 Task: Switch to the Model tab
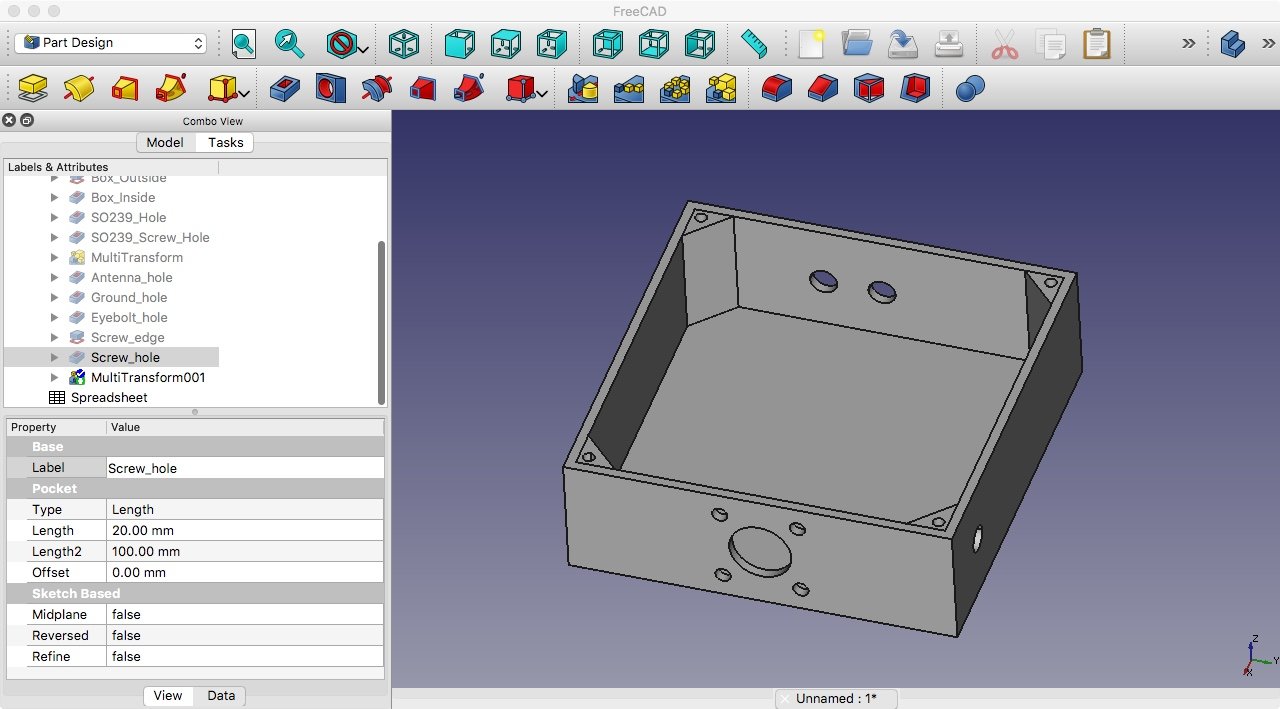165,142
